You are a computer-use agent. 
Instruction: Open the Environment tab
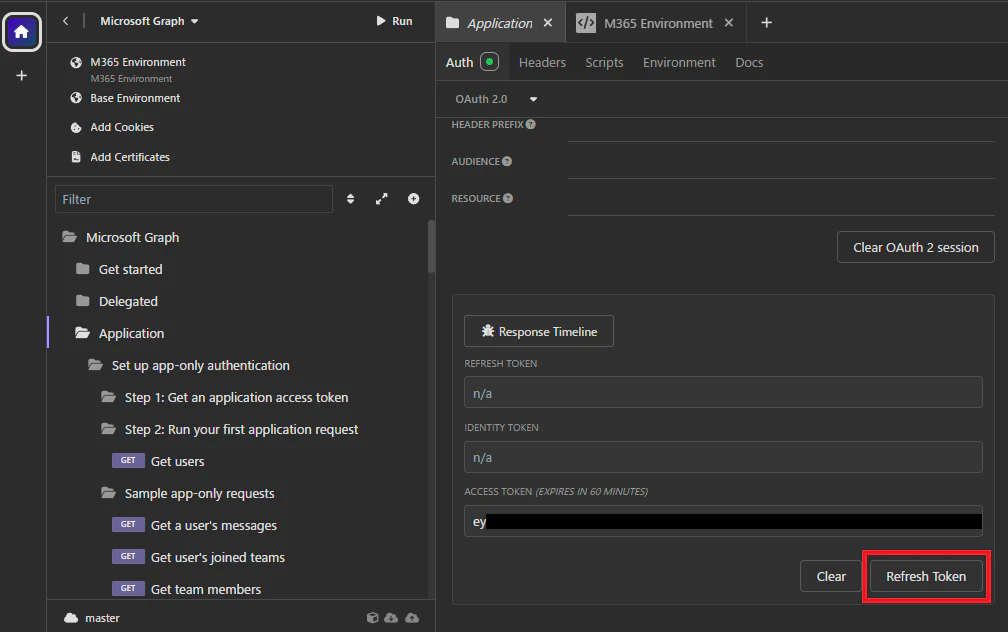point(679,62)
